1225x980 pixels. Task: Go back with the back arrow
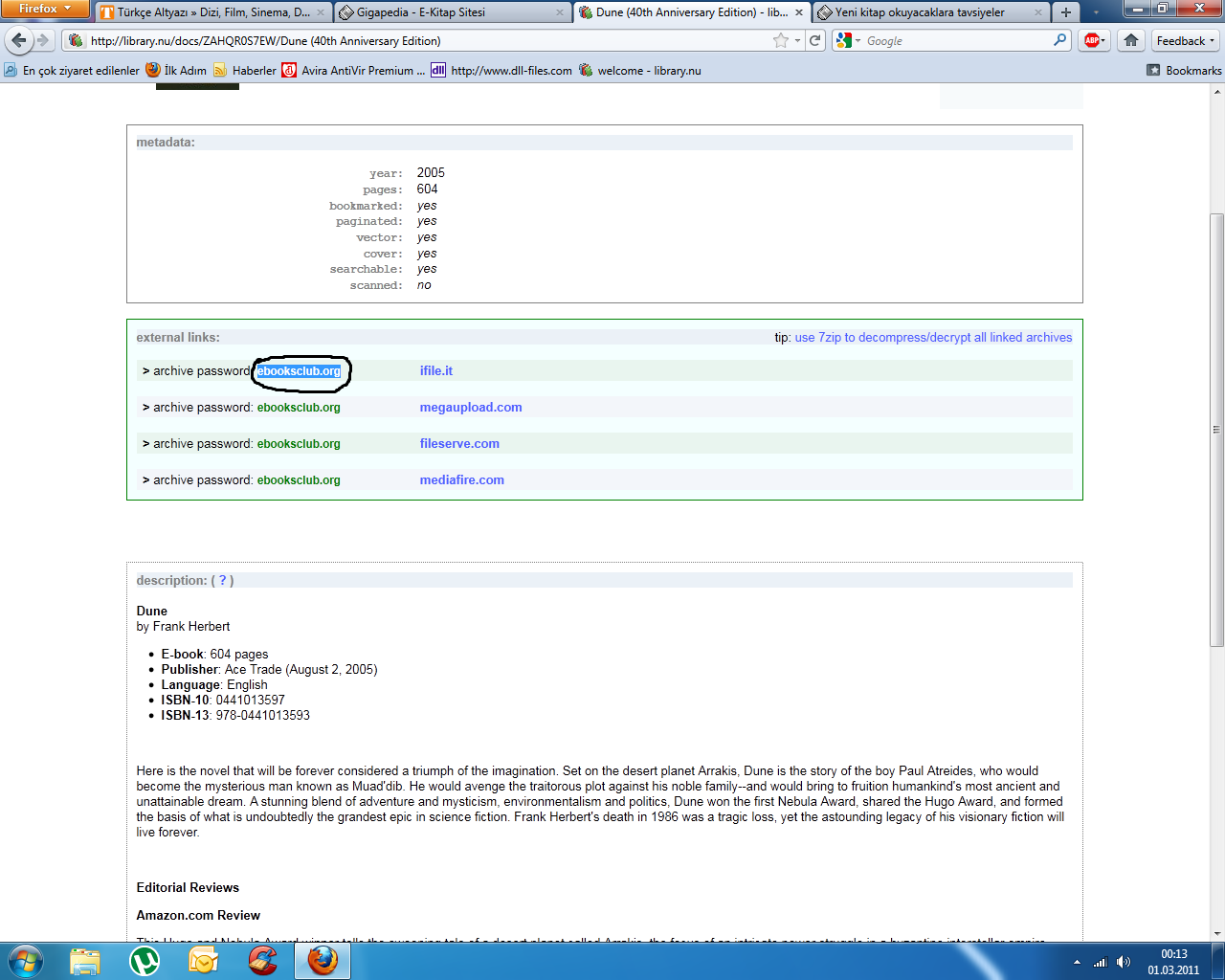coord(18,40)
